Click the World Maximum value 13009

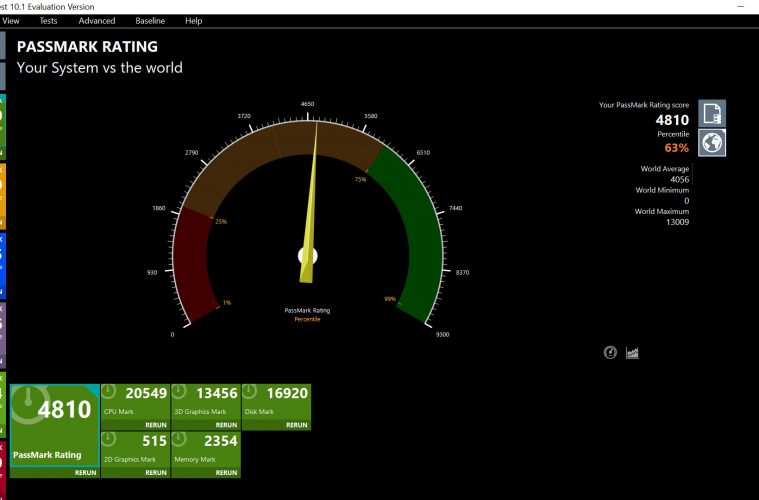click(678, 222)
